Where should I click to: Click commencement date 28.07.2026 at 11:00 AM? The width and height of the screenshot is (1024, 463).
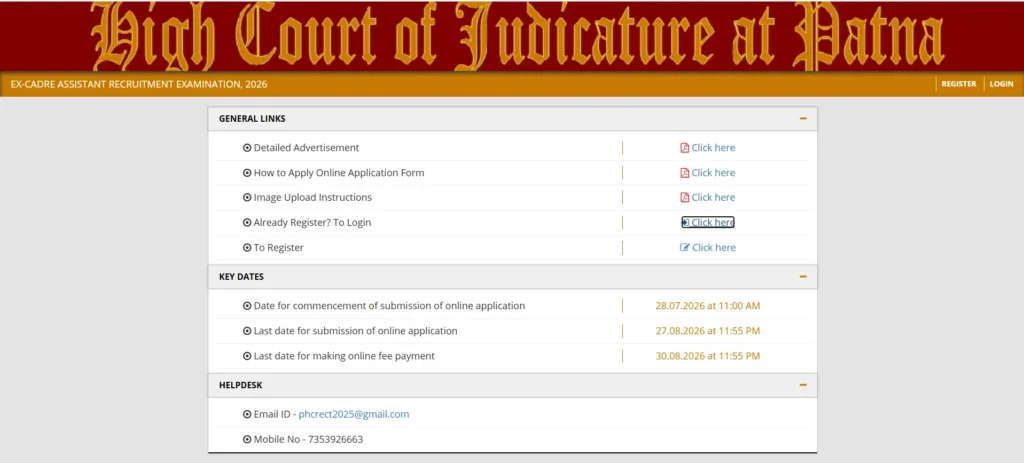point(708,306)
